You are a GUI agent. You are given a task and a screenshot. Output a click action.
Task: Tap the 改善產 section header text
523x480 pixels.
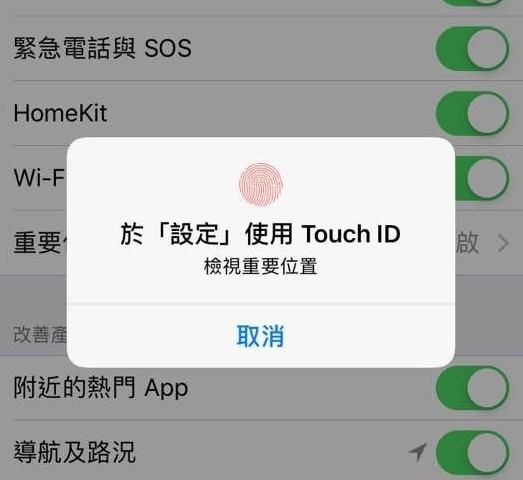[x=40, y=335]
